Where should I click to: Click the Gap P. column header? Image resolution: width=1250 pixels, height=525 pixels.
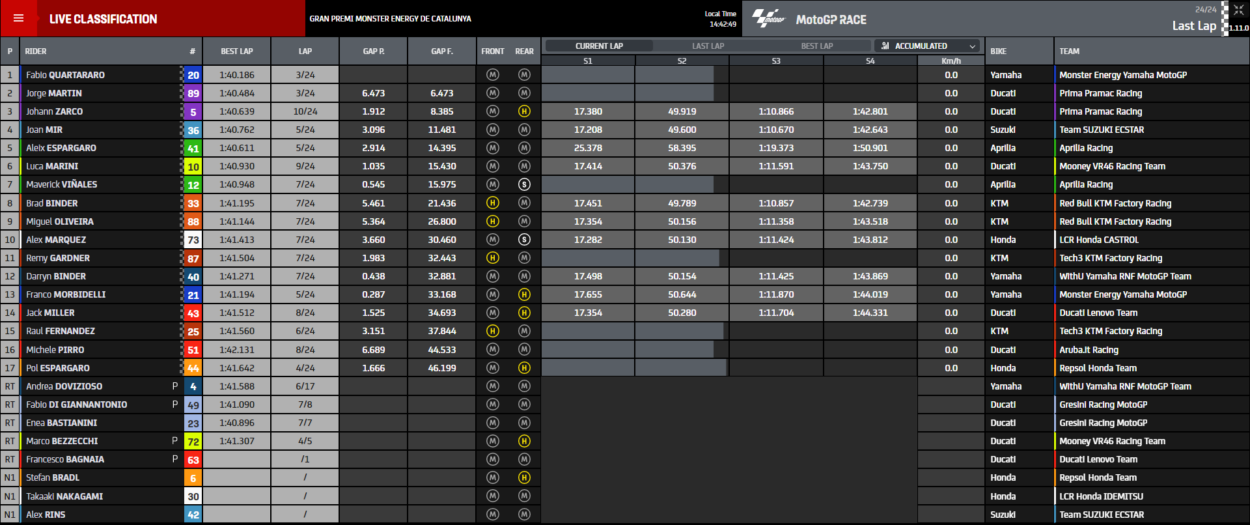(x=372, y=50)
